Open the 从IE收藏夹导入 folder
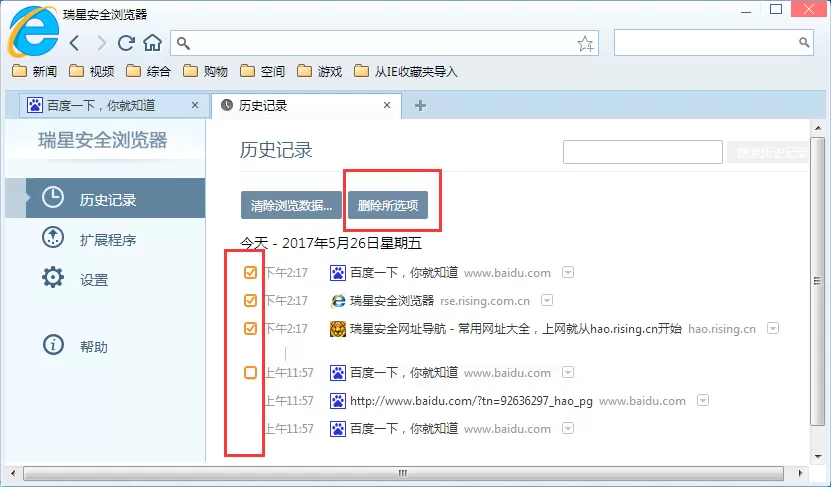 pos(406,71)
